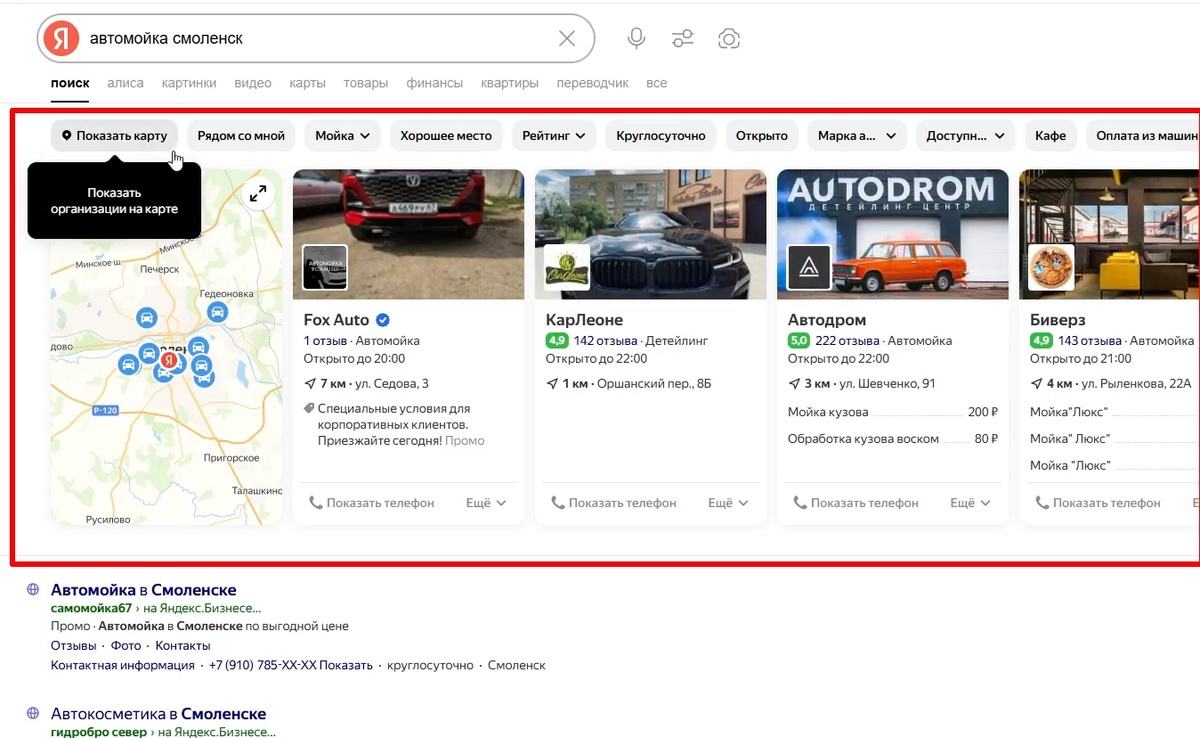Expand Ещё menu on Fox Auto card

pos(487,503)
